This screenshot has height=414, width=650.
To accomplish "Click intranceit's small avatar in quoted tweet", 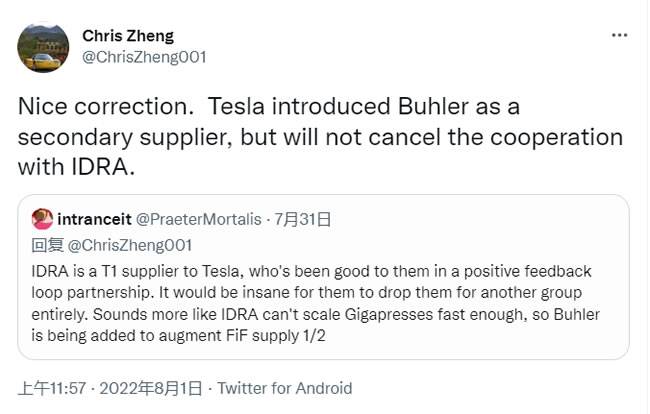I will coord(43,219).
